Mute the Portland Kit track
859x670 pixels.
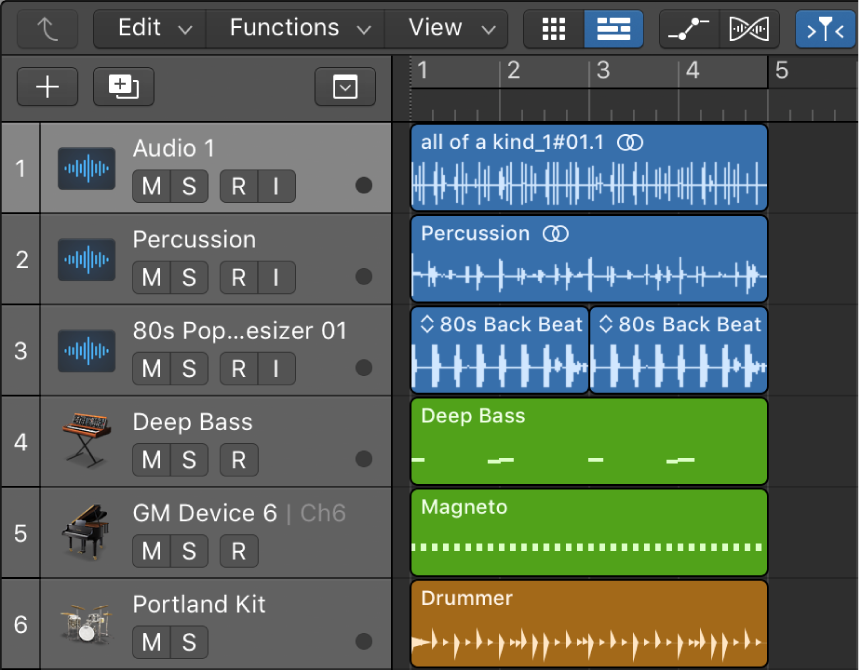(152, 642)
